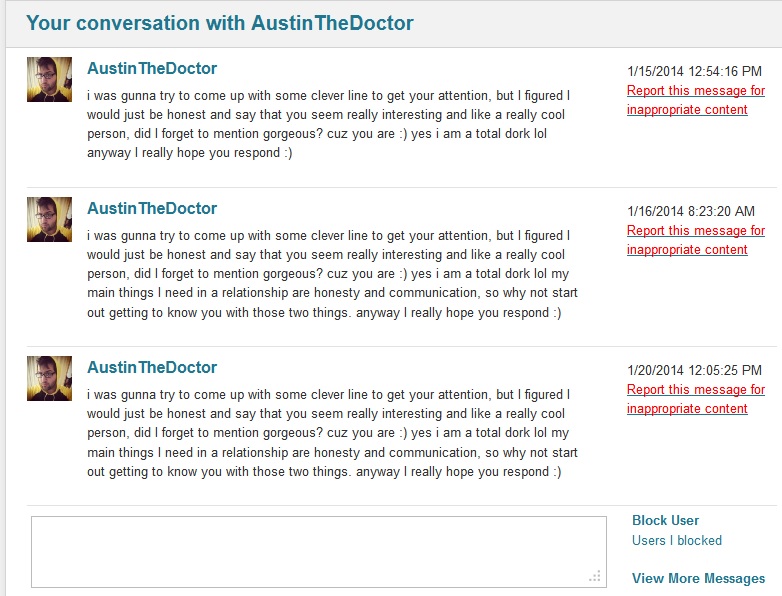Click the 1/16/2014 8:23:20 AM timestamp

pyautogui.click(x=691, y=211)
